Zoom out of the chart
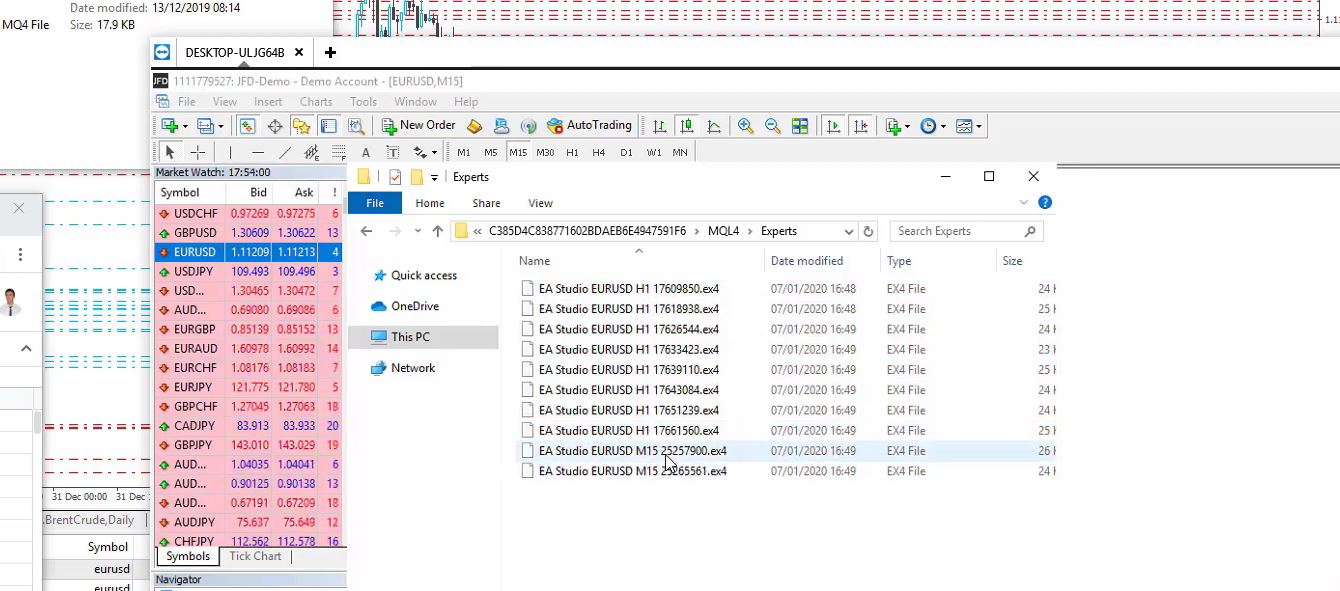 pos(771,125)
